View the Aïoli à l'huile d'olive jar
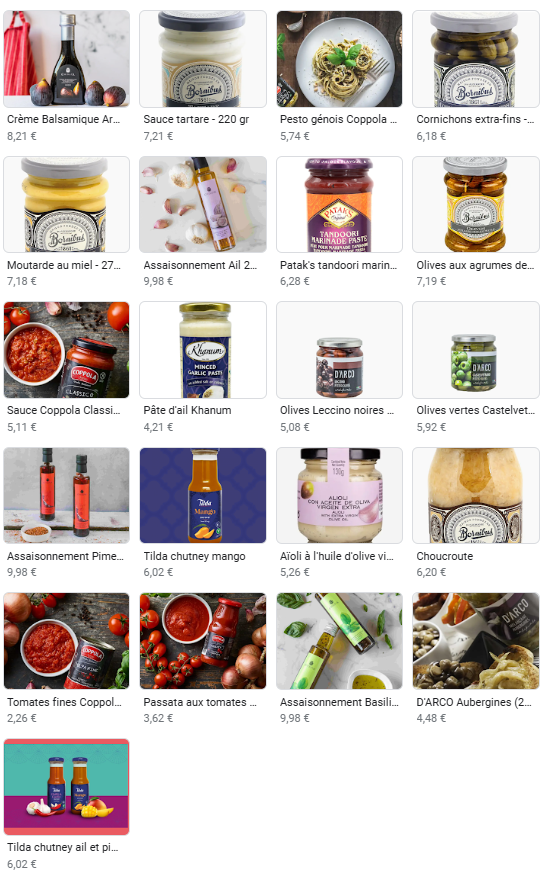The width and height of the screenshot is (542, 876). (x=339, y=496)
